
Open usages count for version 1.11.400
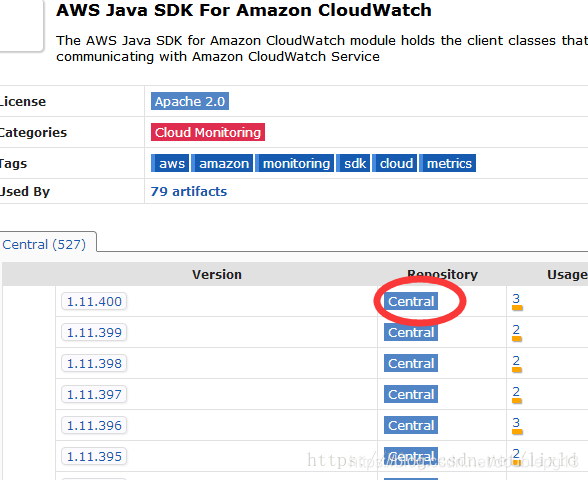tap(516, 298)
